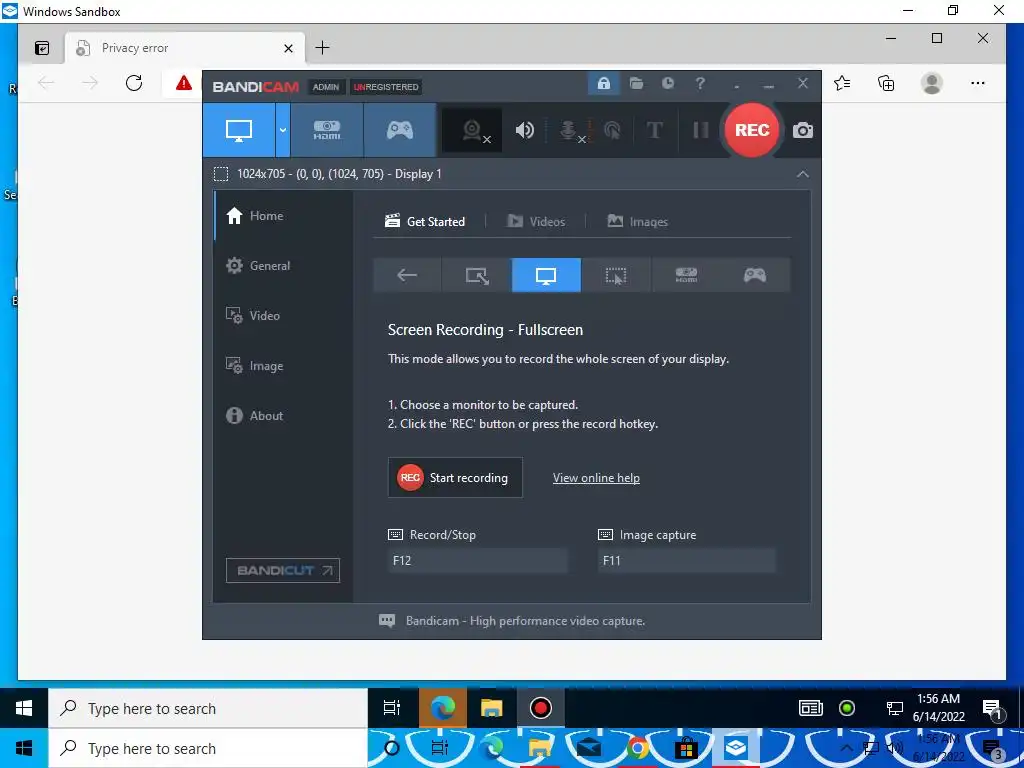1024x768 pixels.
Task: Select HDMI mode icon in mode row
Action: pyautogui.click(x=686, y=275)
